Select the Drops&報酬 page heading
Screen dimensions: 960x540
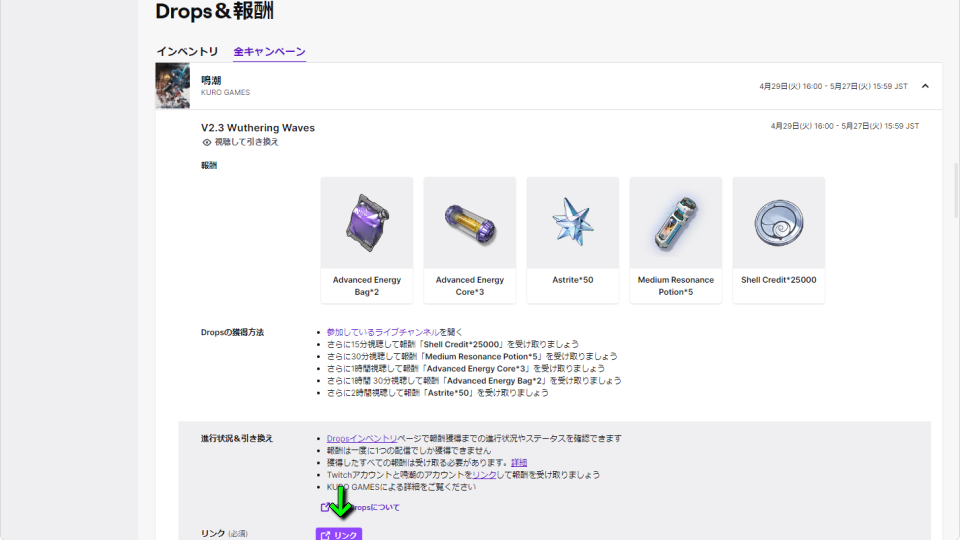point(214,11)
